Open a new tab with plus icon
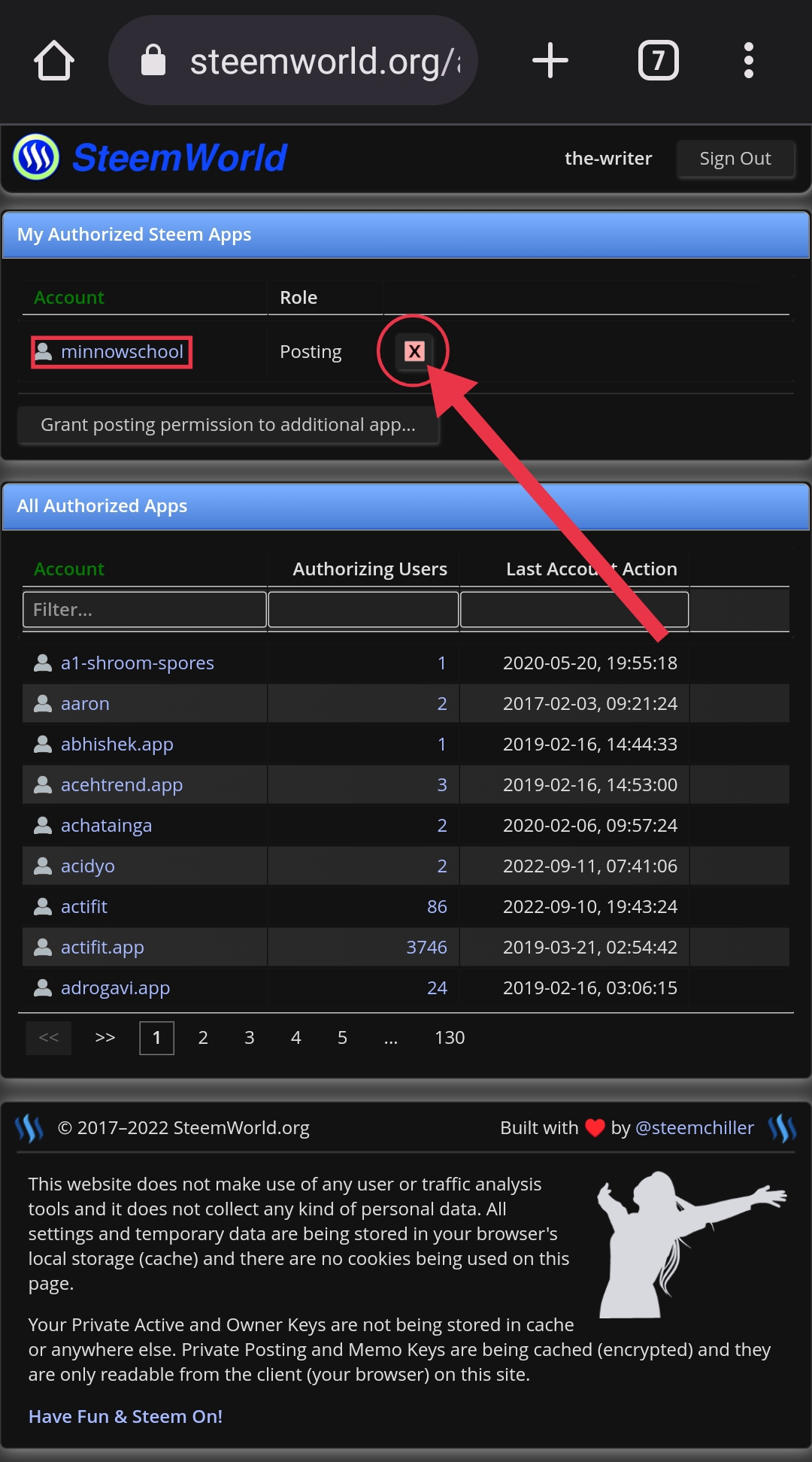Image resolution: width=812 pixels, height=1462 pixels. [x=550, y=60]
